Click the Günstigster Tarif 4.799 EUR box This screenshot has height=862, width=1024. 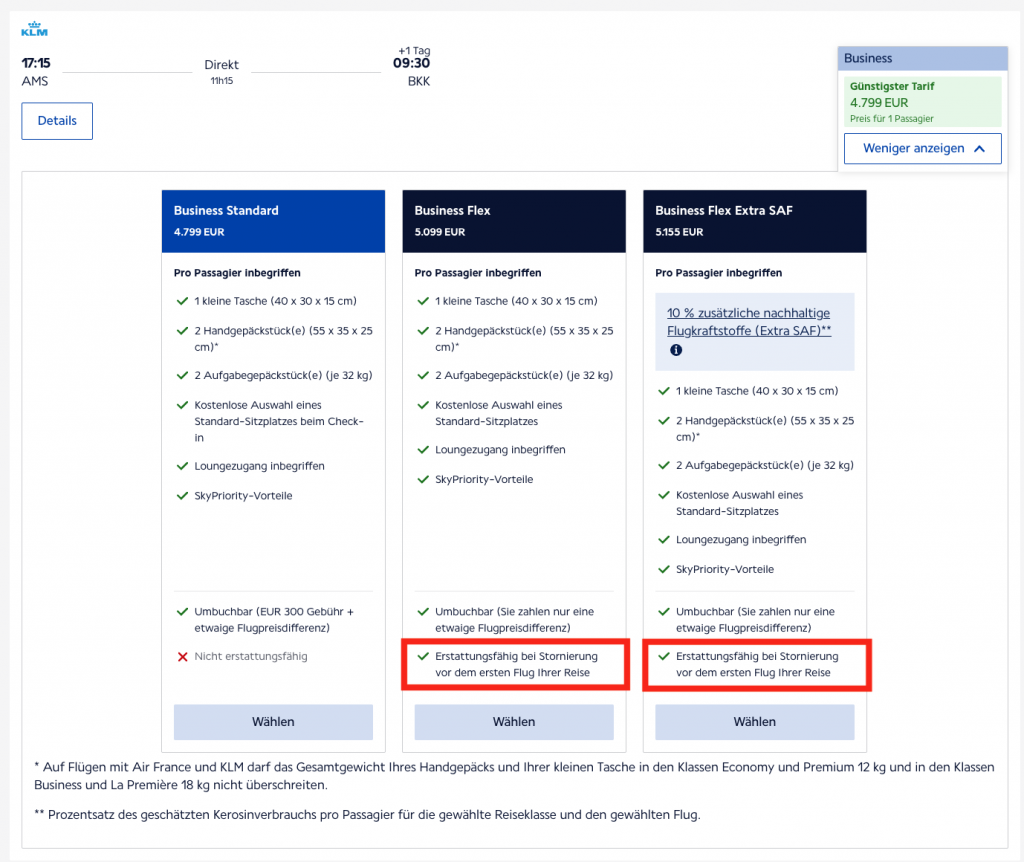tap(922, 102)
